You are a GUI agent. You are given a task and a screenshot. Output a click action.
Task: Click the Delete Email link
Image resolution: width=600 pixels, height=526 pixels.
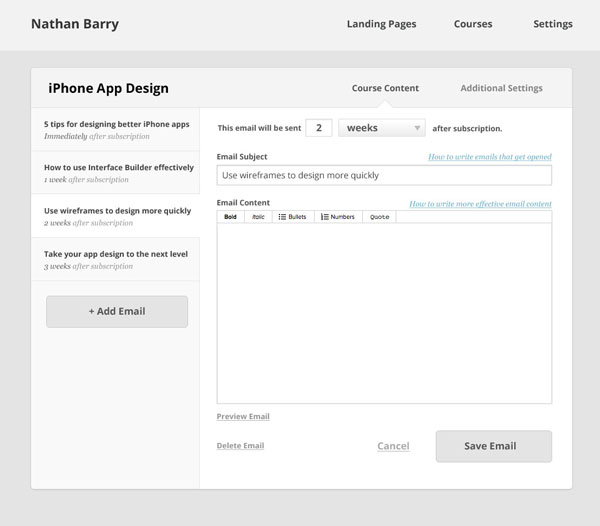(240, 446)
